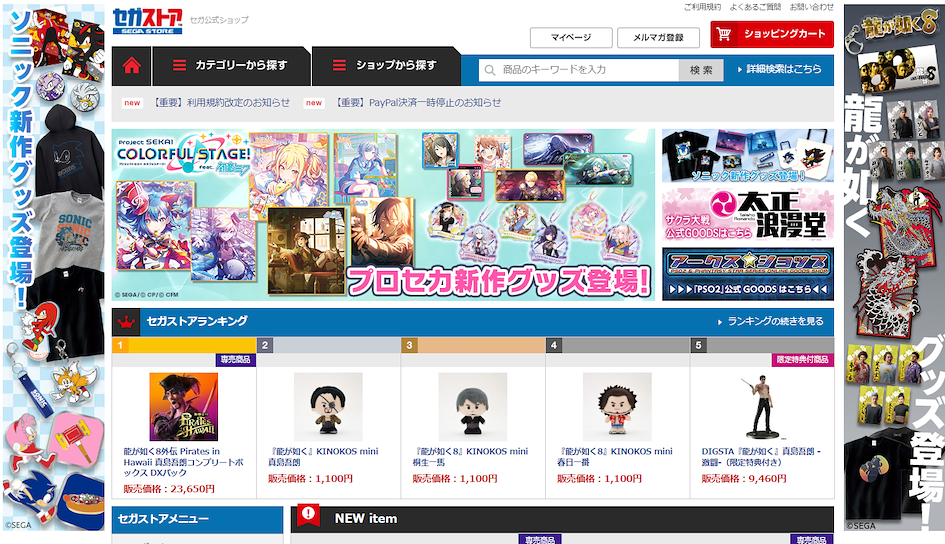Open ランキングの続きを見る link
This screenshot has height=544, width=945.
click(x=770, y=322)
